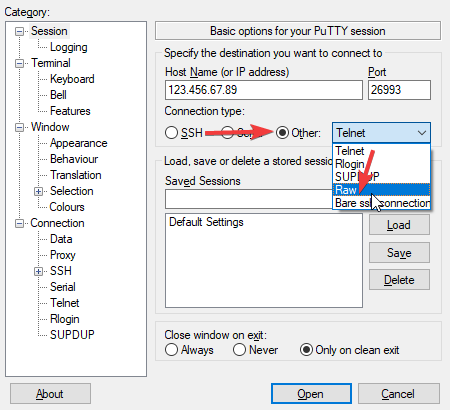
Task: Load the selected saved session
Action: coord(399,225)
